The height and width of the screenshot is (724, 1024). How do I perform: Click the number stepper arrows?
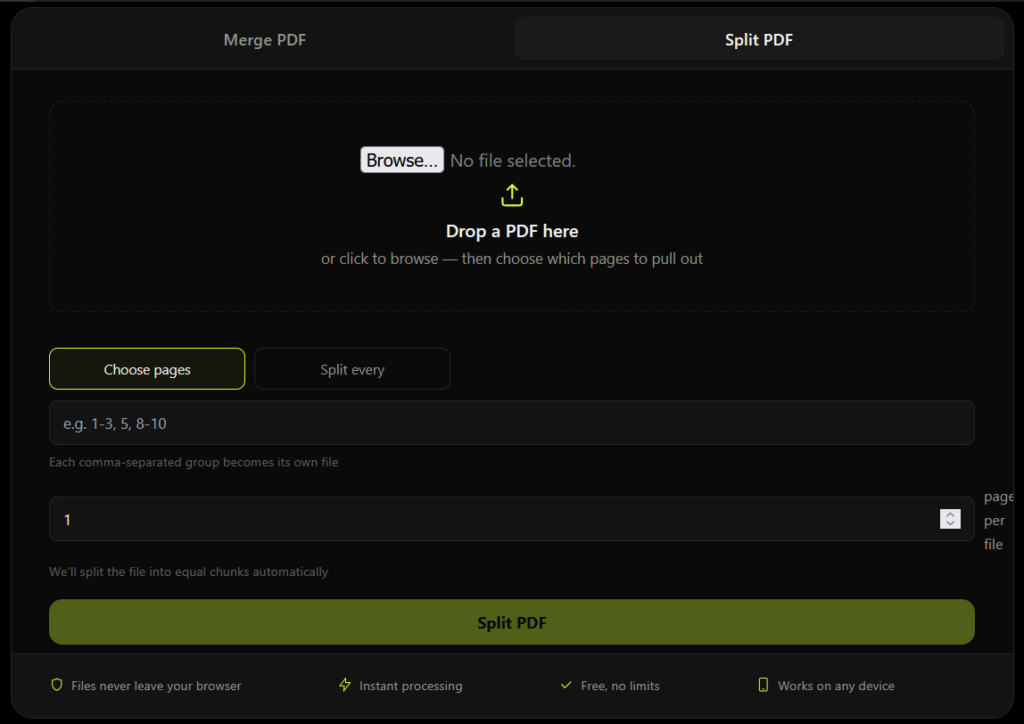point(950,519)
